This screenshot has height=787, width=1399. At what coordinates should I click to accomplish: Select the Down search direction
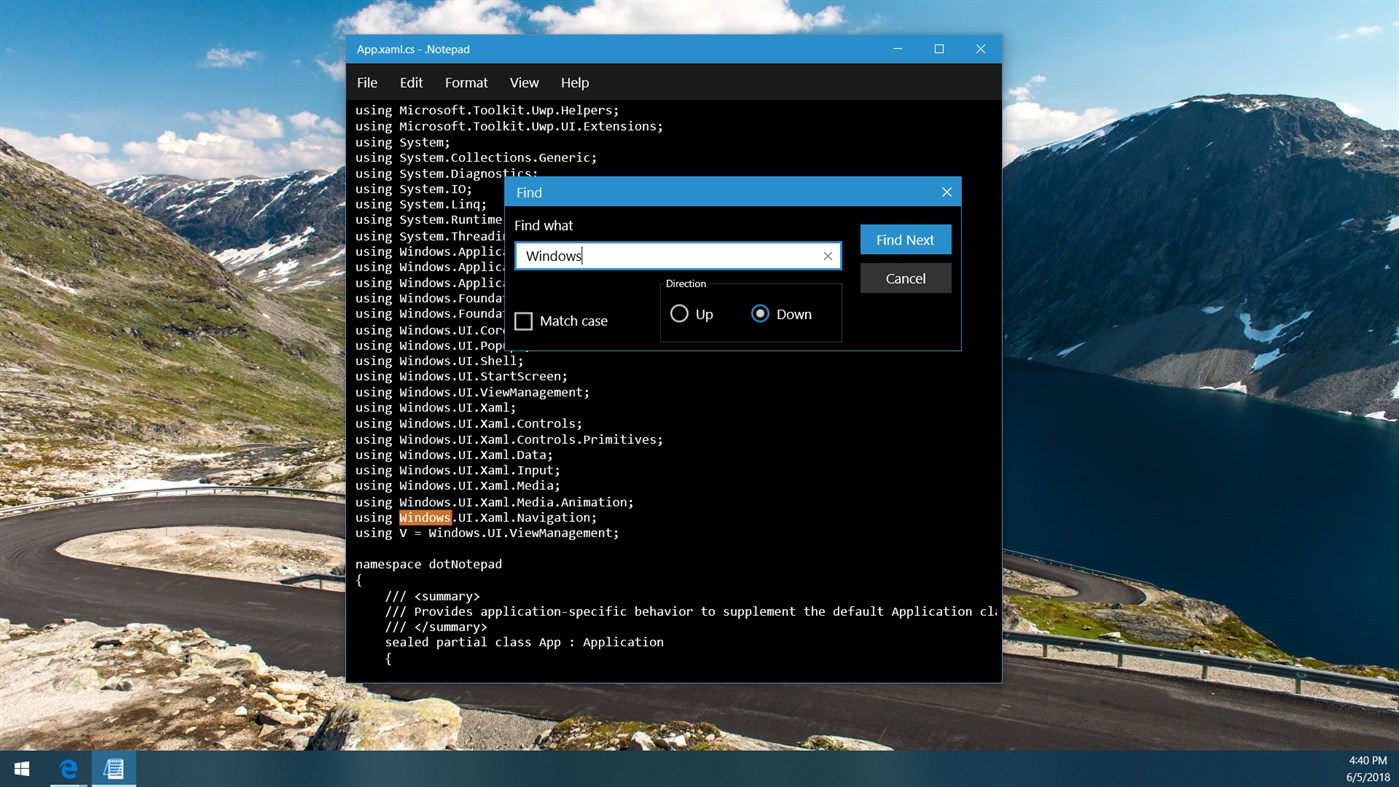[760, 313]
